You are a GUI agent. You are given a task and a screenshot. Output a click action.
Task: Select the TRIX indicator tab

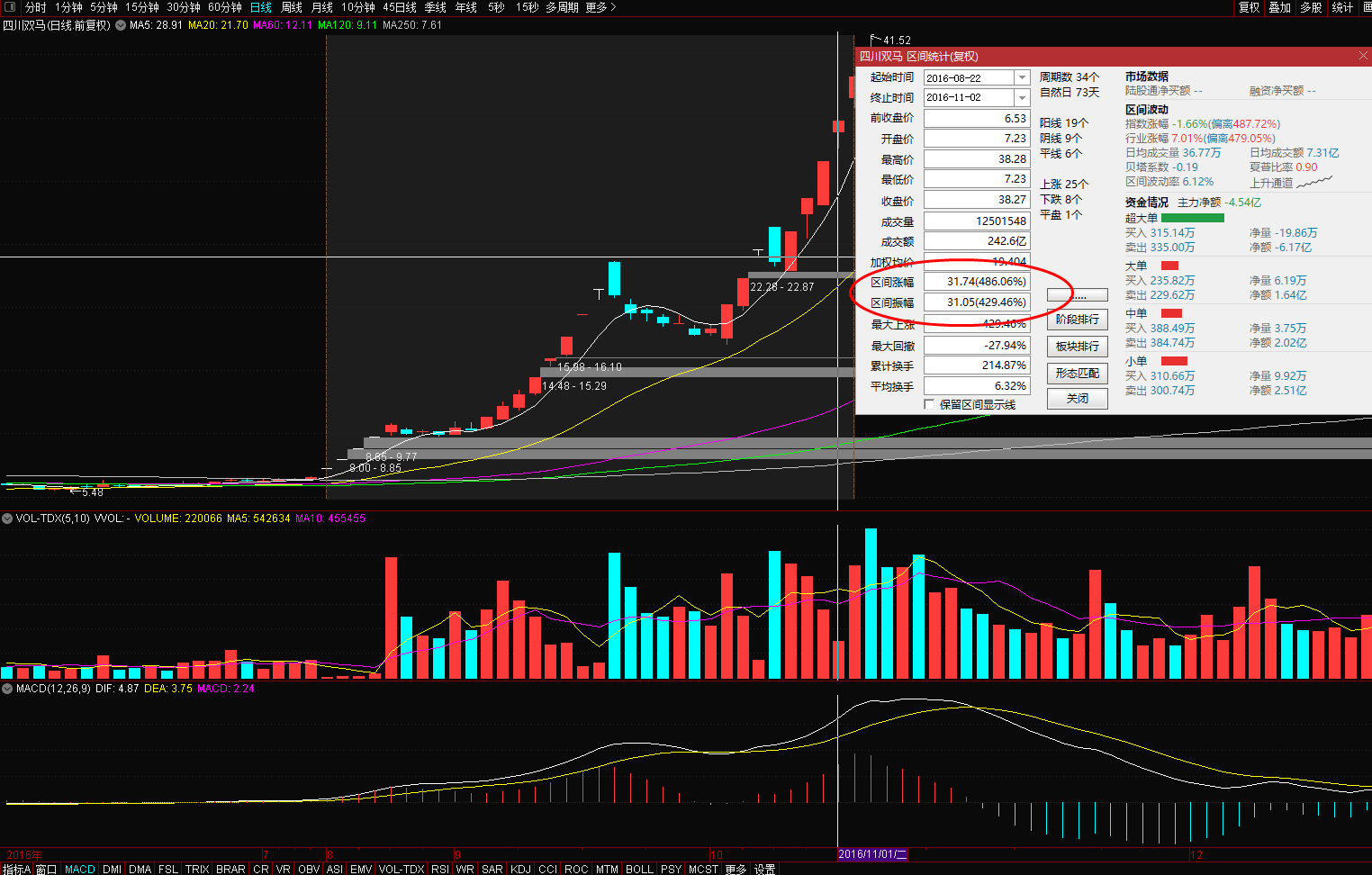click(197, 869)
